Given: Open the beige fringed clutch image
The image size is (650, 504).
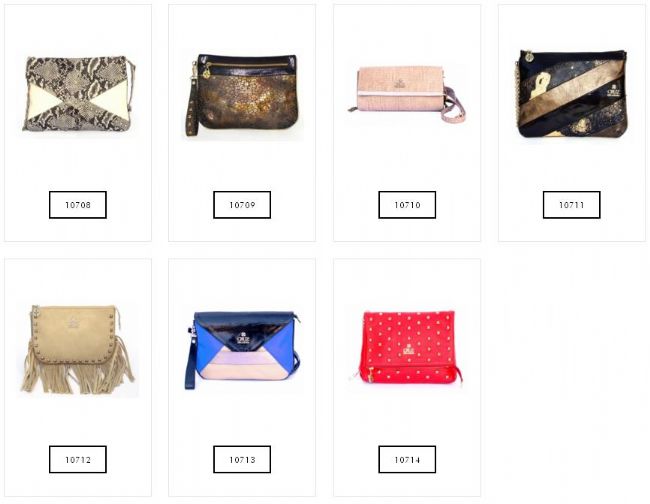Looking at the screenshot, I should (x=78, y=349).
